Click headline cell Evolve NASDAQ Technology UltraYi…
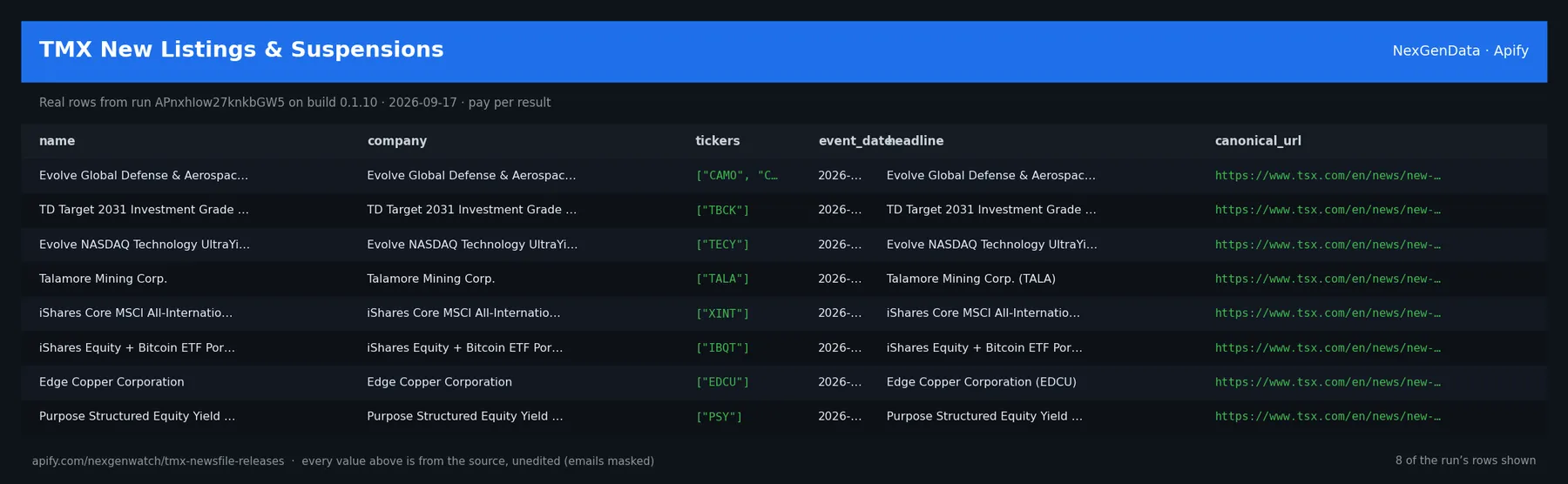 tap(992, 245)
